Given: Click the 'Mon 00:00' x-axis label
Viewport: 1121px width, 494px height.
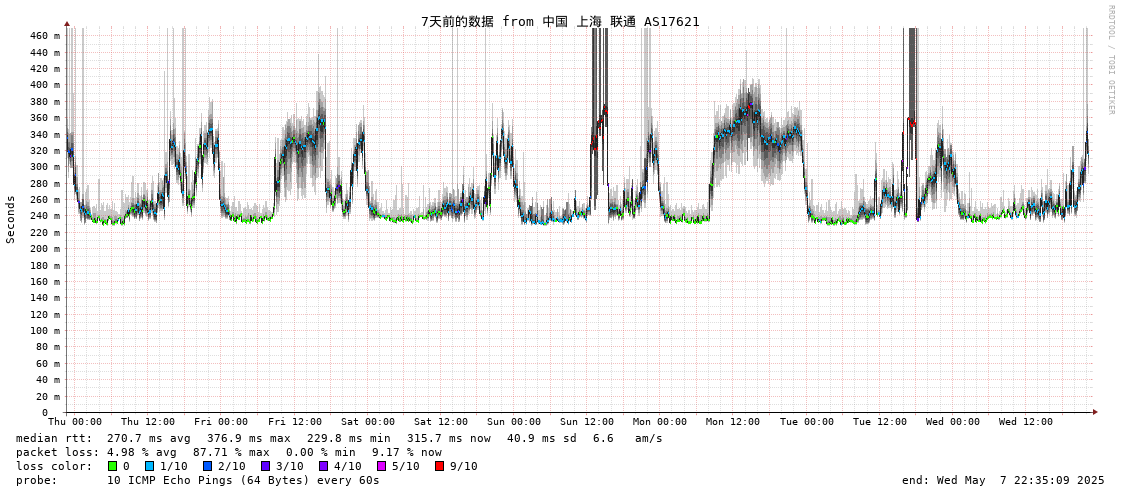Looking at the screenshot, I should tap(660, 422).
